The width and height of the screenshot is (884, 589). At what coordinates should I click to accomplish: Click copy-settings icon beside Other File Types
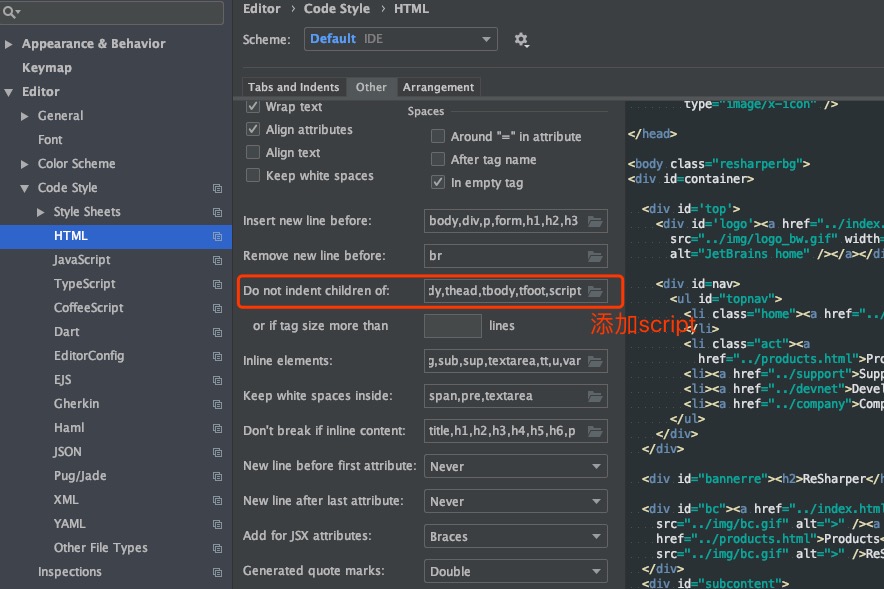(217, 548)
